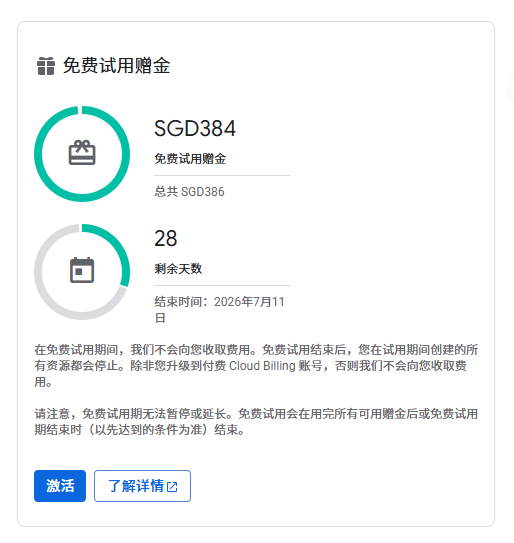Click the 结束时间 2026年7月11日 end date
This screenshot has height=543, width=514.
tap(220, 310)
